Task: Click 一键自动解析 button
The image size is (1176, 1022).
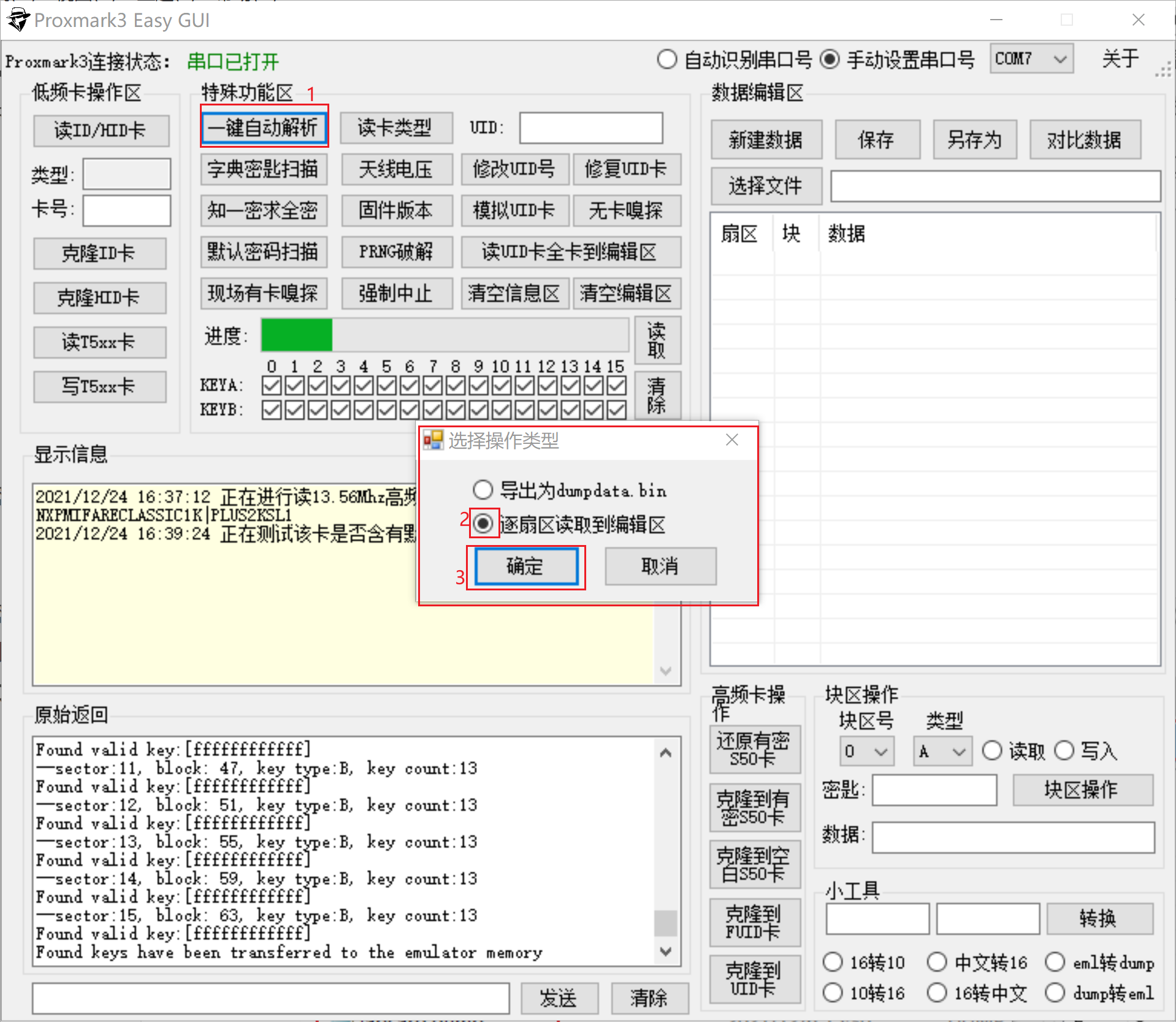Action: click(x=264, y=128)
